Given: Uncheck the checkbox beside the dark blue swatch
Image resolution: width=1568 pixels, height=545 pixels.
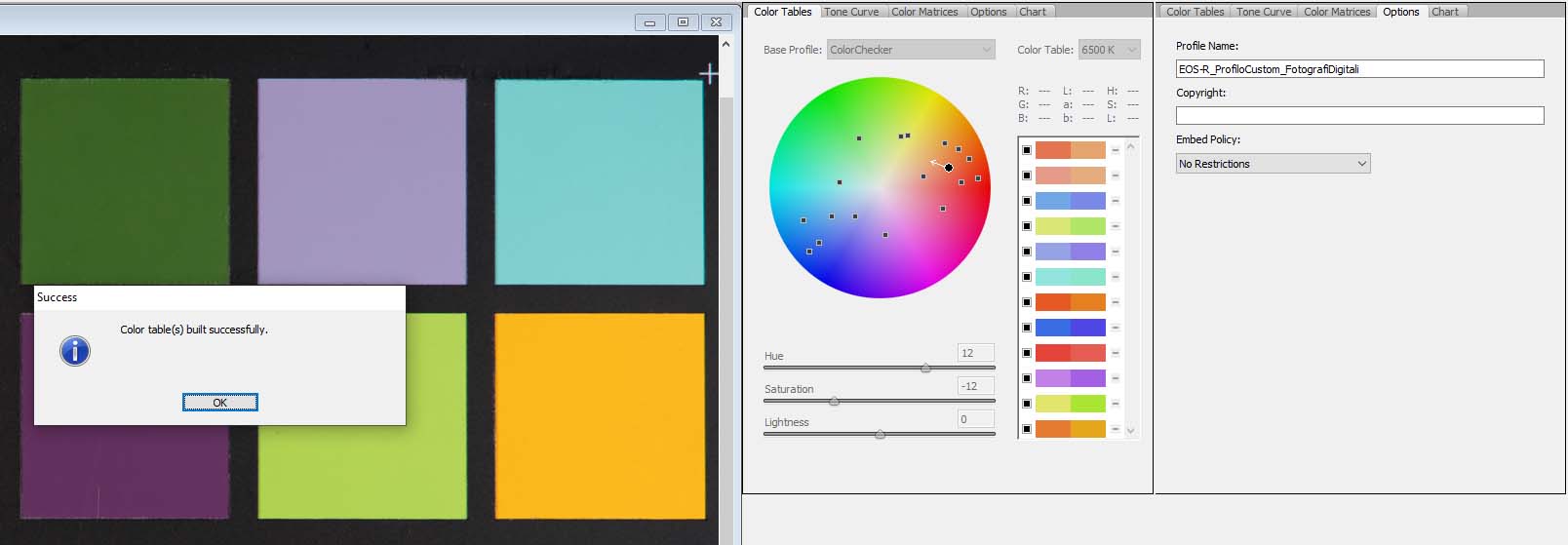Looking at the screenshot, I should [x=1027, y=328].
